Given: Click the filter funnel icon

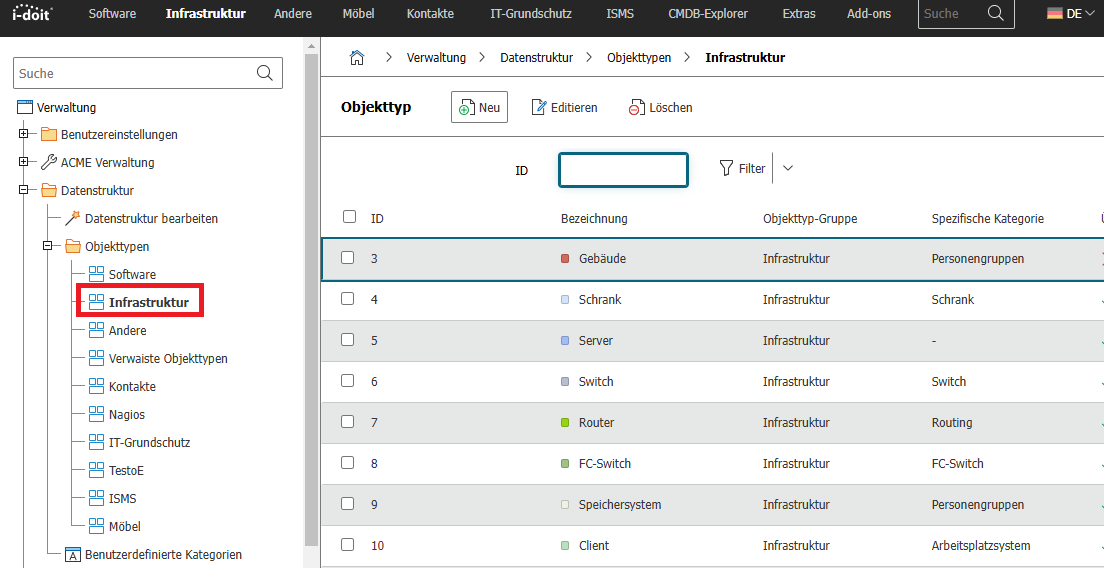Looking at the screenshot, I should pos(727,168).
